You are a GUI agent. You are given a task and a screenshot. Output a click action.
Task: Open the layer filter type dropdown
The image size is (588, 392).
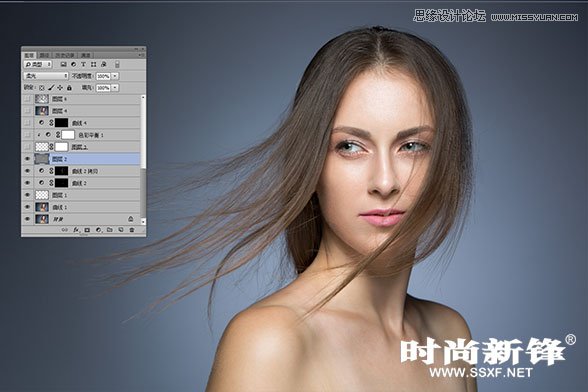(38, 65)
